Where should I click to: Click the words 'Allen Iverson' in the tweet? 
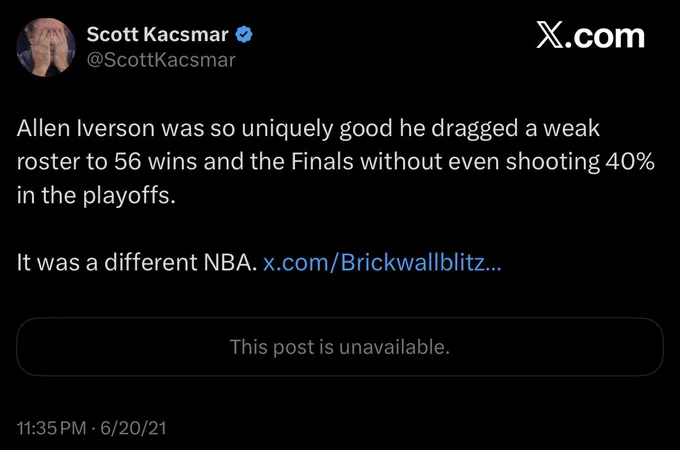coord(86,128)
